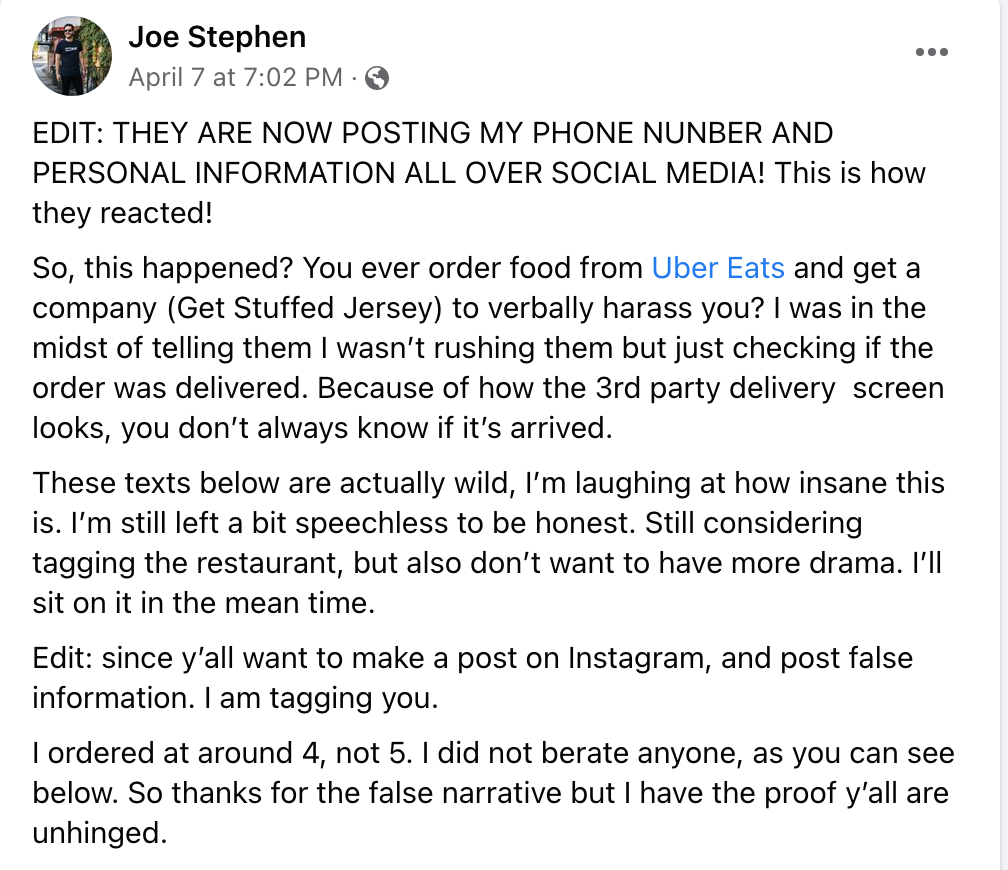The width and height of the screenshot is (1008, 870).
Task: Click the author name Joe Stephen
Action: (x=217, y=38)
